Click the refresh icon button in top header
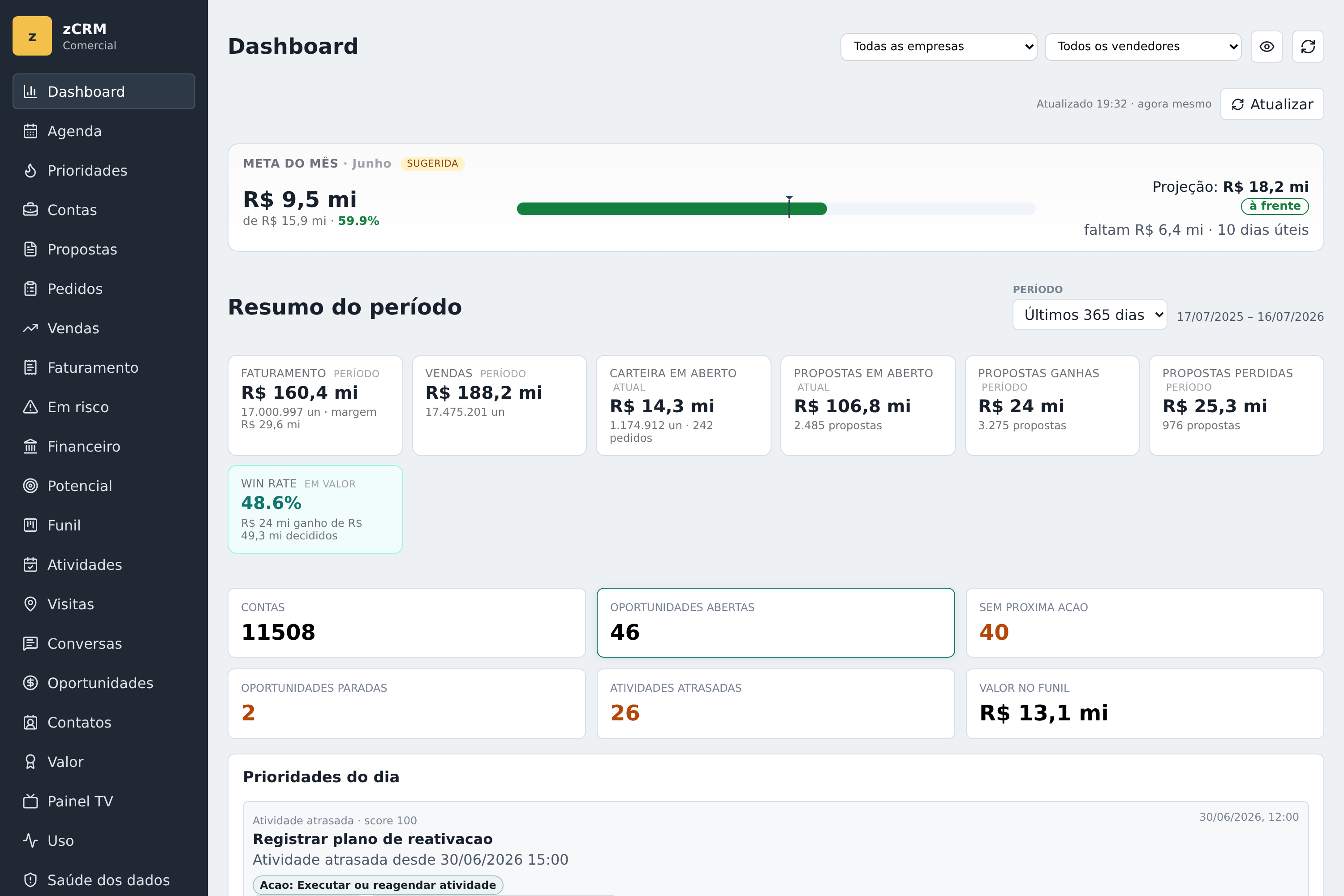Viewport: 1344px width, 896px height. pyautogui.click(x=1308, y=46)
